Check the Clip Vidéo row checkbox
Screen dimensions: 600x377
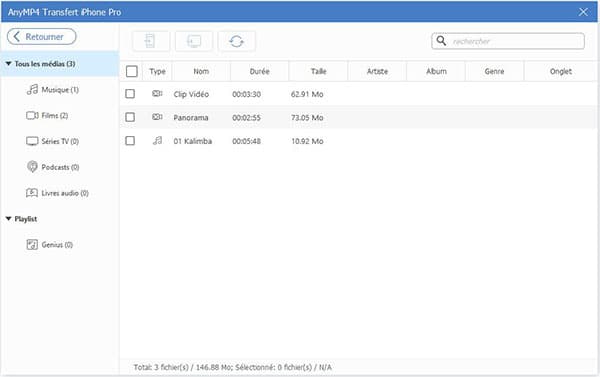coord(130,94)
